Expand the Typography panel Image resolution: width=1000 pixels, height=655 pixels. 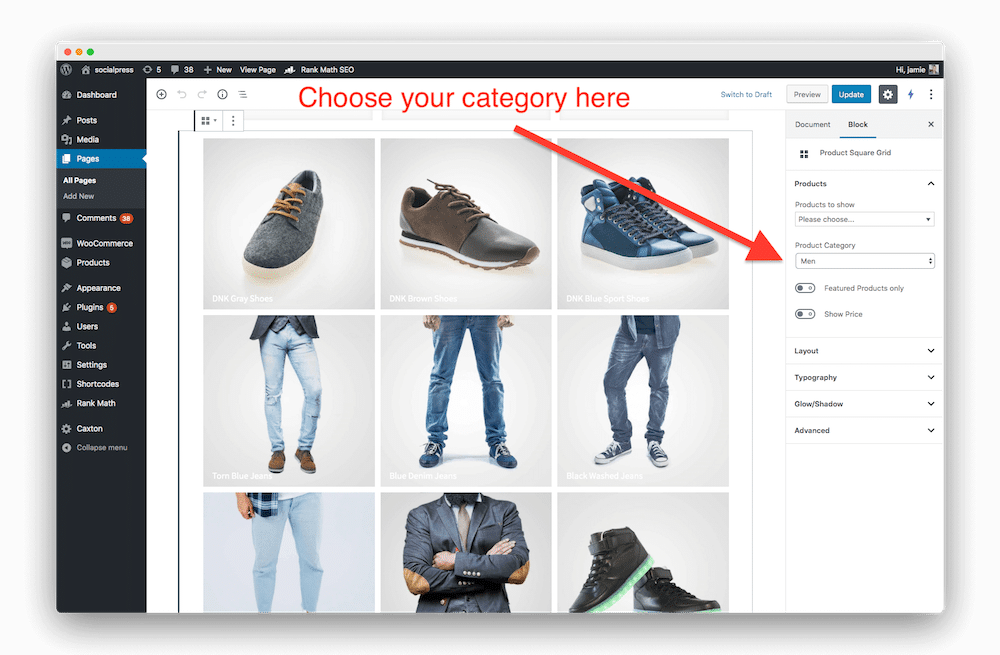pyautogui.click(x=865, y=378)
